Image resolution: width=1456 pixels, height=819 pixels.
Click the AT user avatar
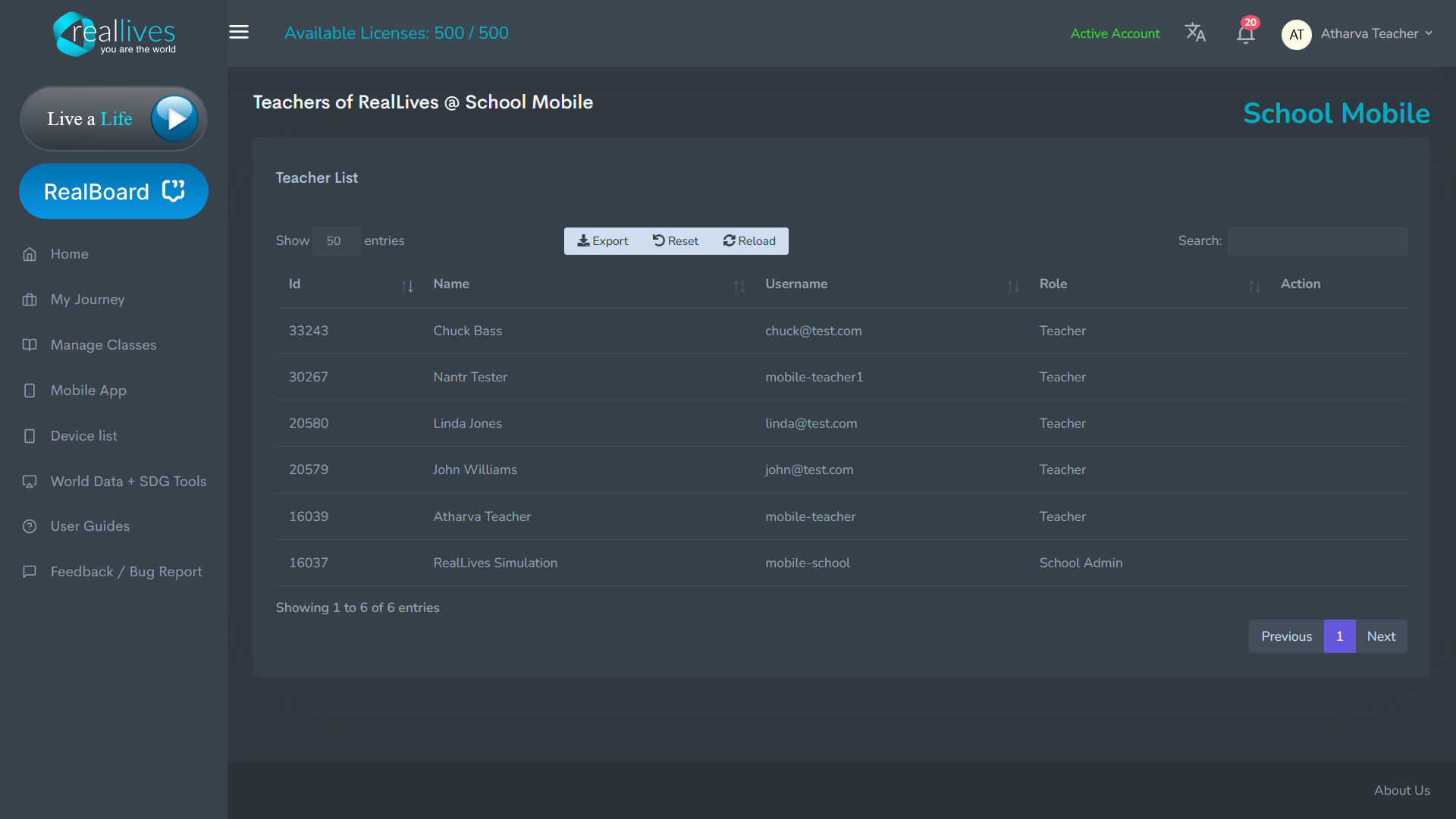click(1296, 34)
